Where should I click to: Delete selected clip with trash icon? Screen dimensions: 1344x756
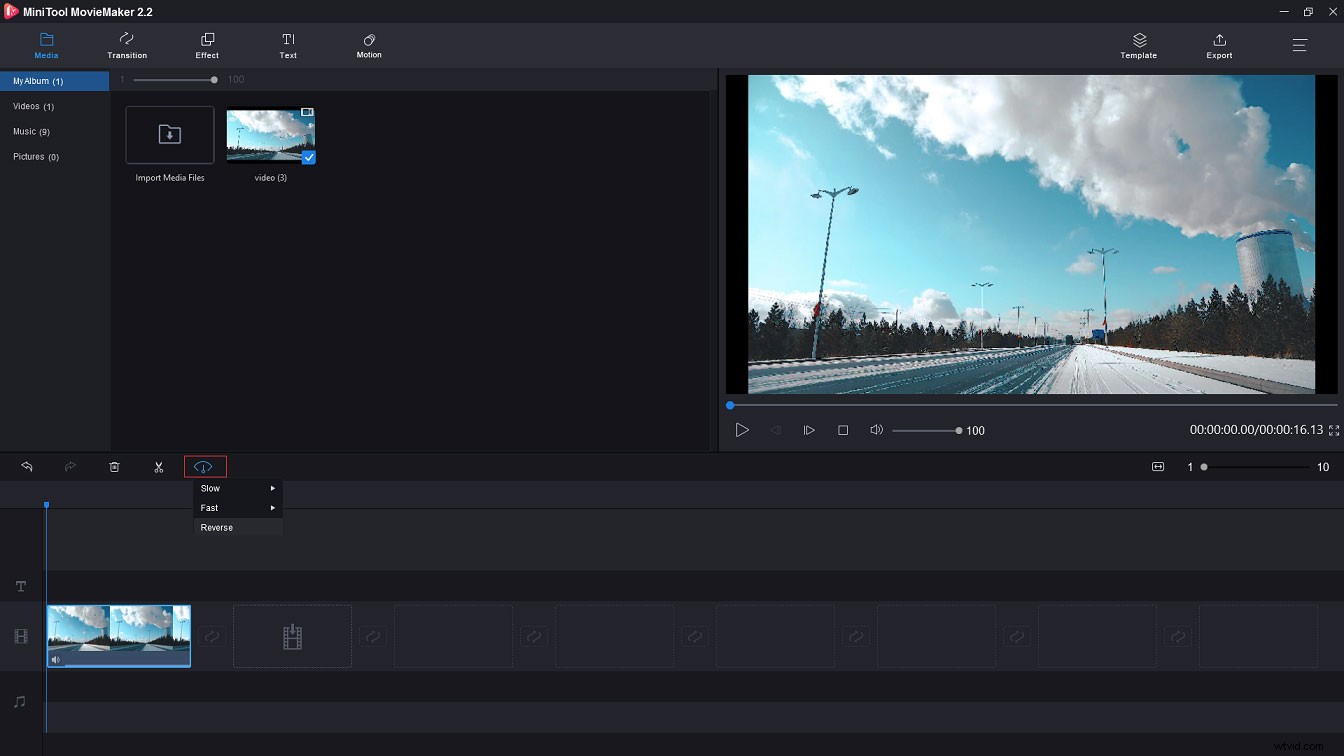pos(114,466)
